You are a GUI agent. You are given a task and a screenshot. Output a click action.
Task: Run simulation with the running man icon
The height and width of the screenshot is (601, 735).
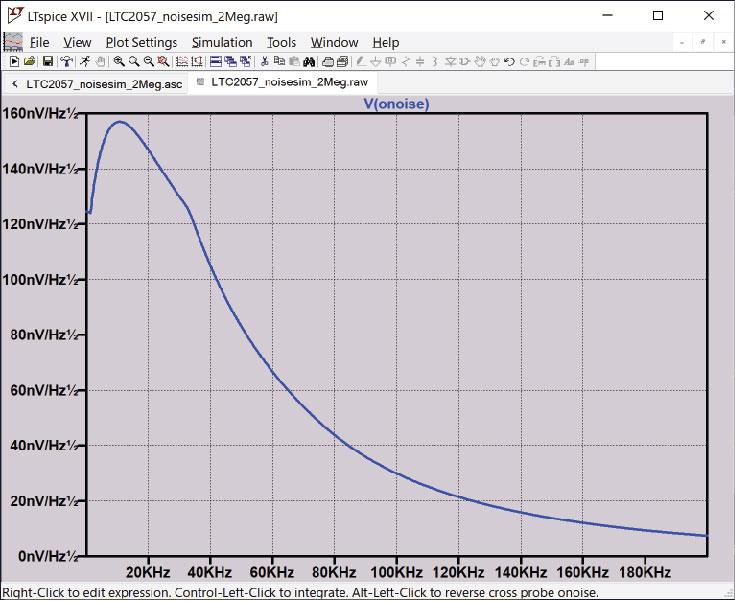click(86, 61)
